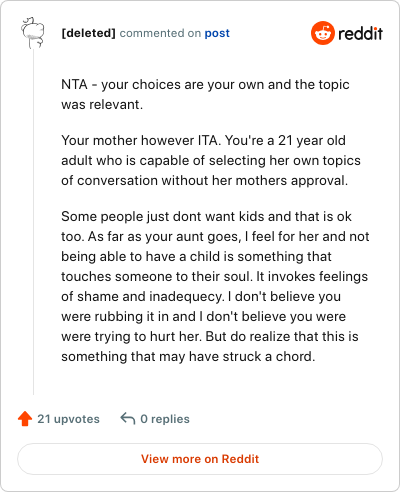The image size is (400, 492).
Task: Click the deleted user's Snoo avatar
Action: point(33,33)
